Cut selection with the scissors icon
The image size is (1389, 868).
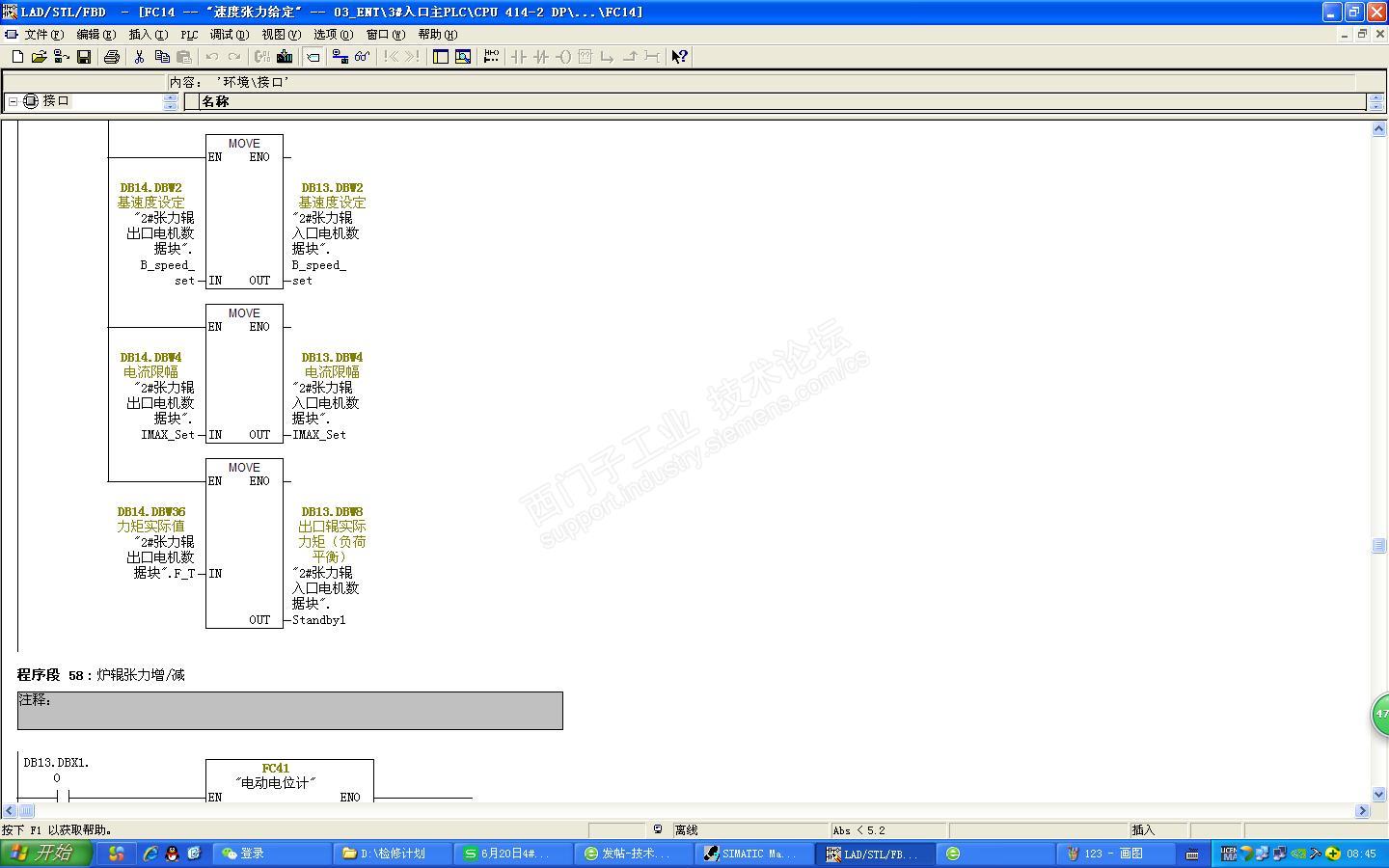point(139,57)
